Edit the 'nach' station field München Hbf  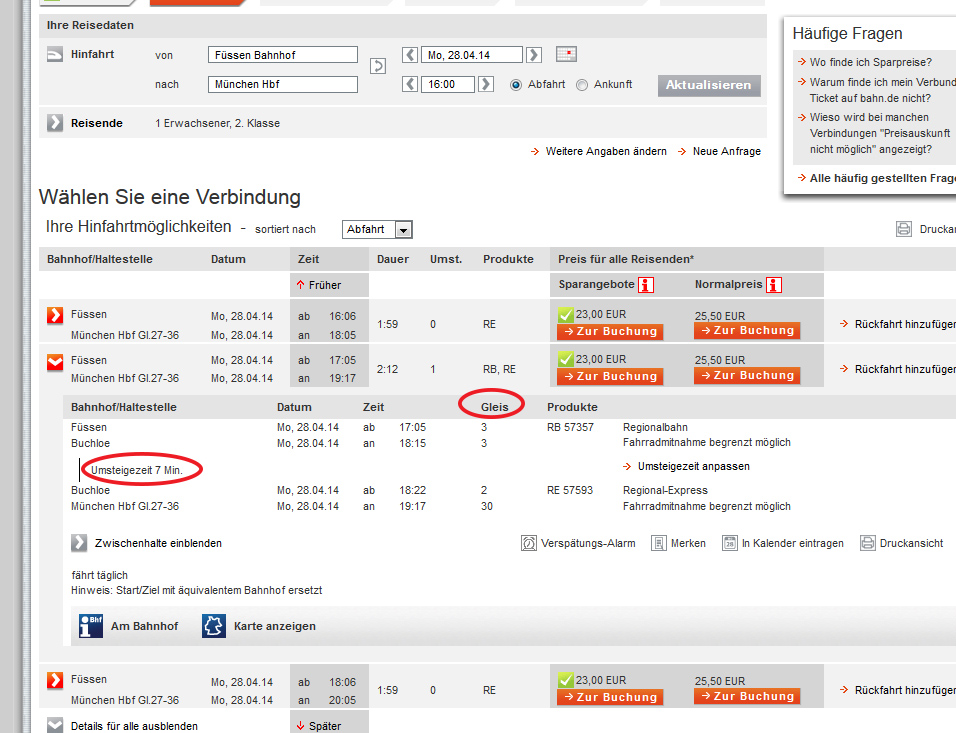[x=283, y=84]
